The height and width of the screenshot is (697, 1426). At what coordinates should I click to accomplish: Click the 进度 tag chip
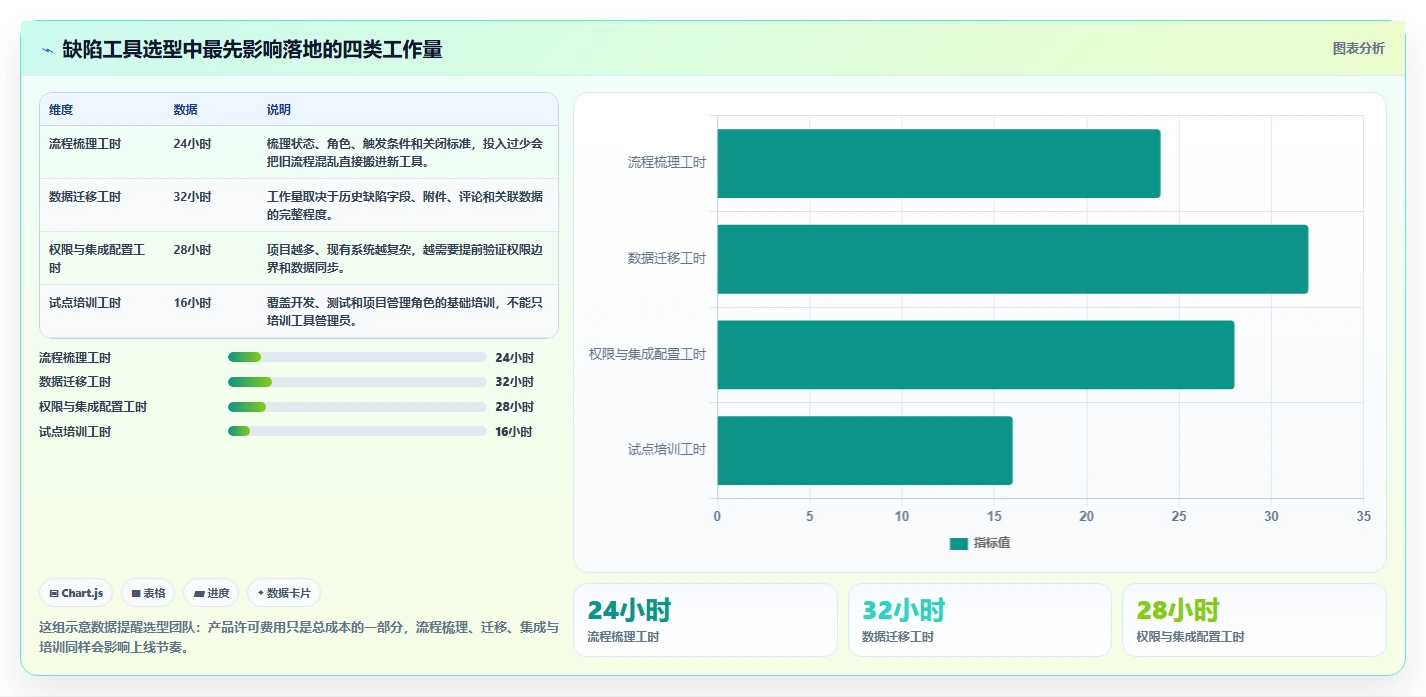(211, 593)
